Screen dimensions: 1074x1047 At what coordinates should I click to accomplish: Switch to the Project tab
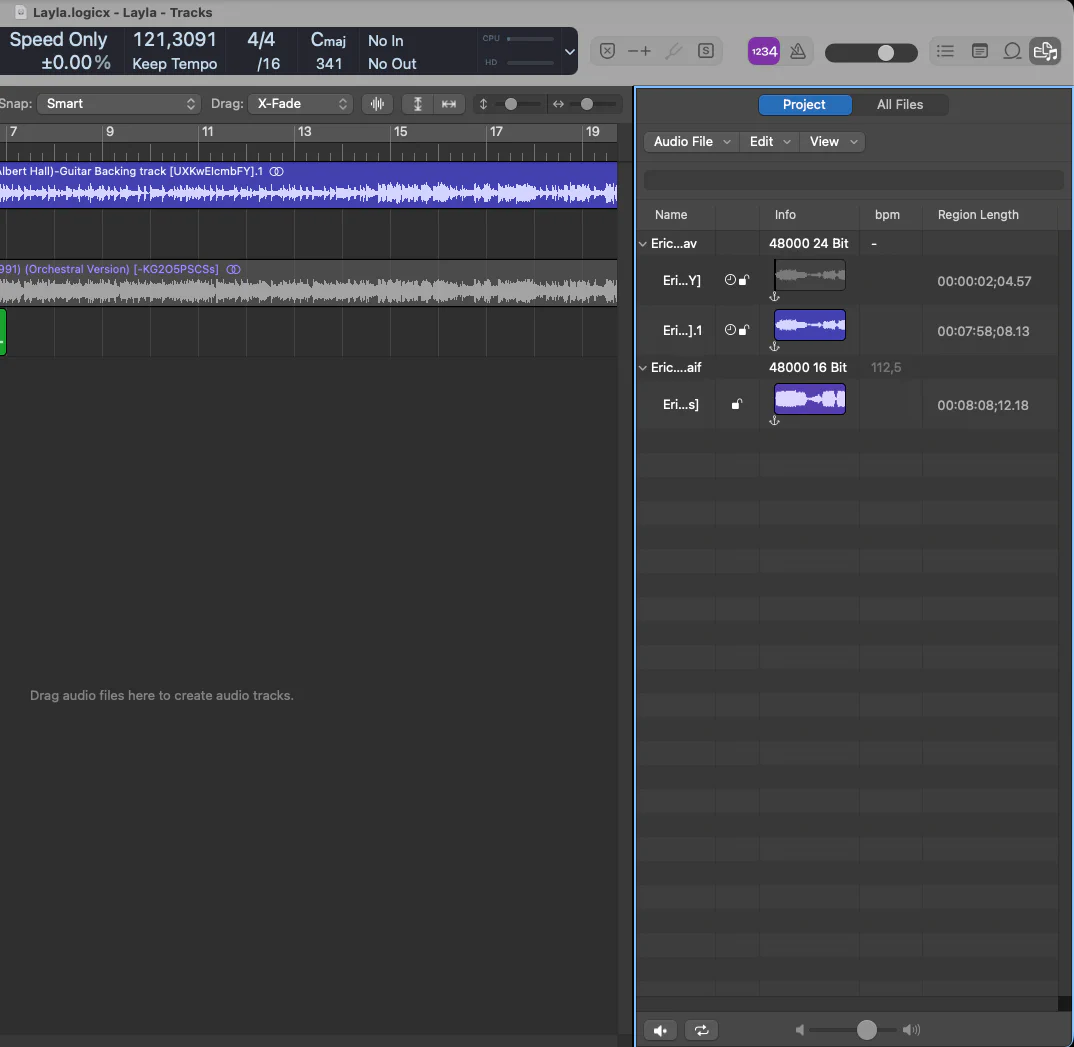804,105
